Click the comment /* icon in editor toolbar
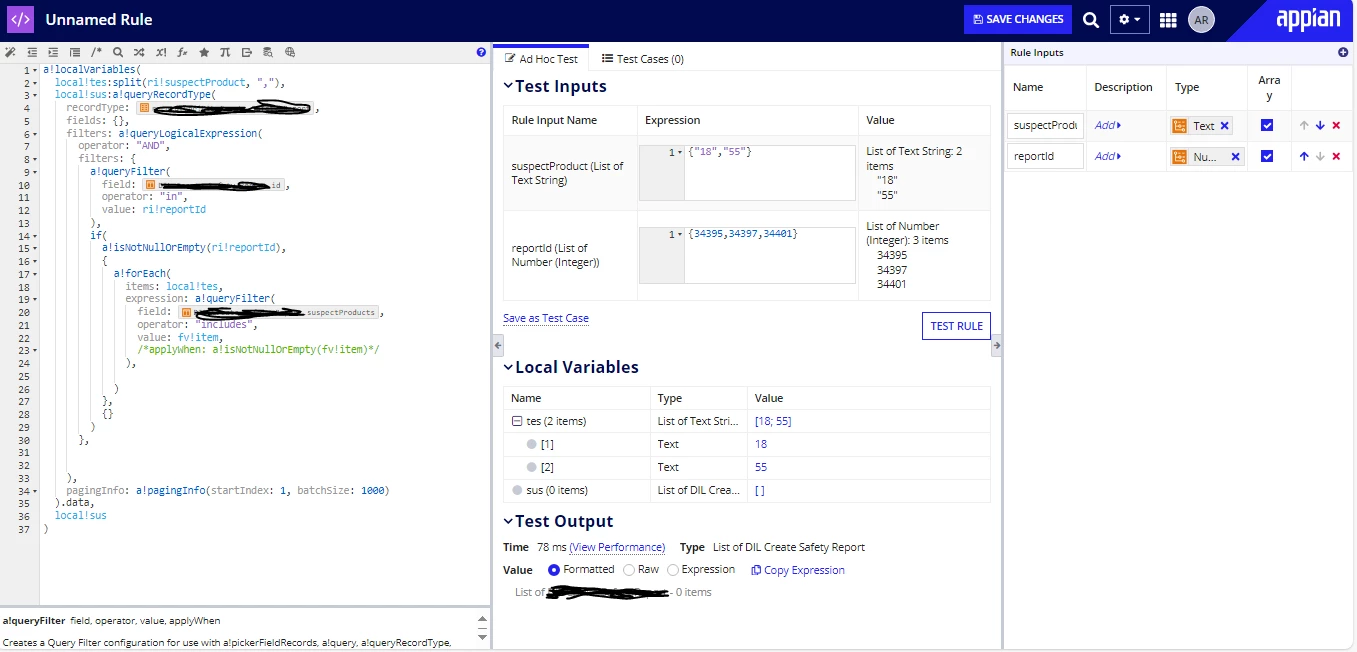The image size is (1357, 652). [96, 52]
